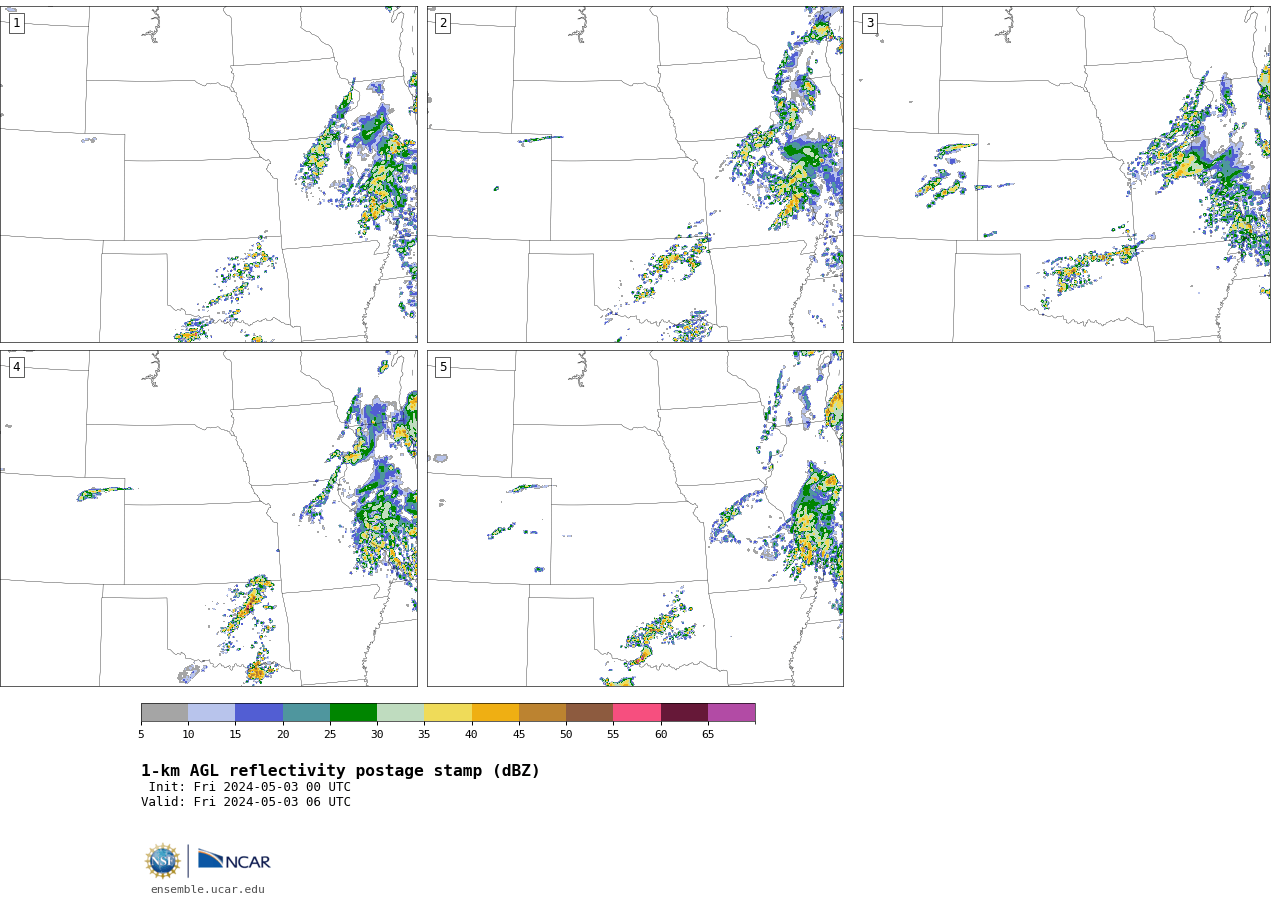Image resolution: width=1280 pixels, height=901 pixels.
Task: Click the light blue 10-15 dBZ swatch
Action: pos(212,712)
